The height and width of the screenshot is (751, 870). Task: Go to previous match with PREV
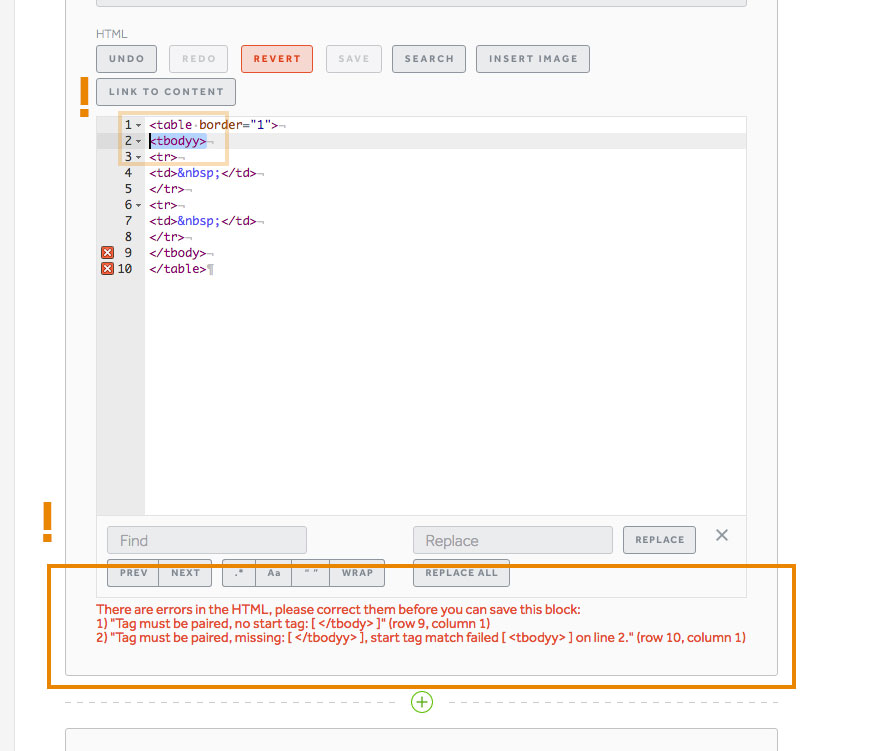click(133, 573)
